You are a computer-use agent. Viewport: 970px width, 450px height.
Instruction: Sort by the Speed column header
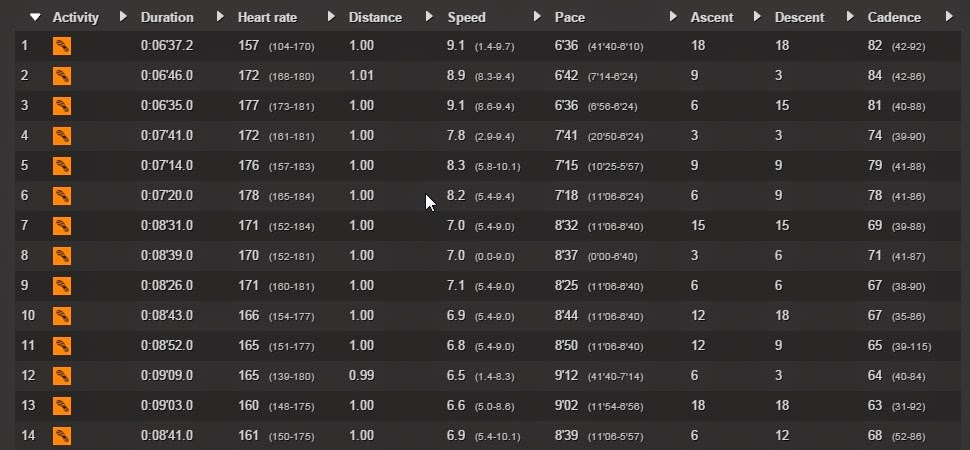(x=466, y=18)
